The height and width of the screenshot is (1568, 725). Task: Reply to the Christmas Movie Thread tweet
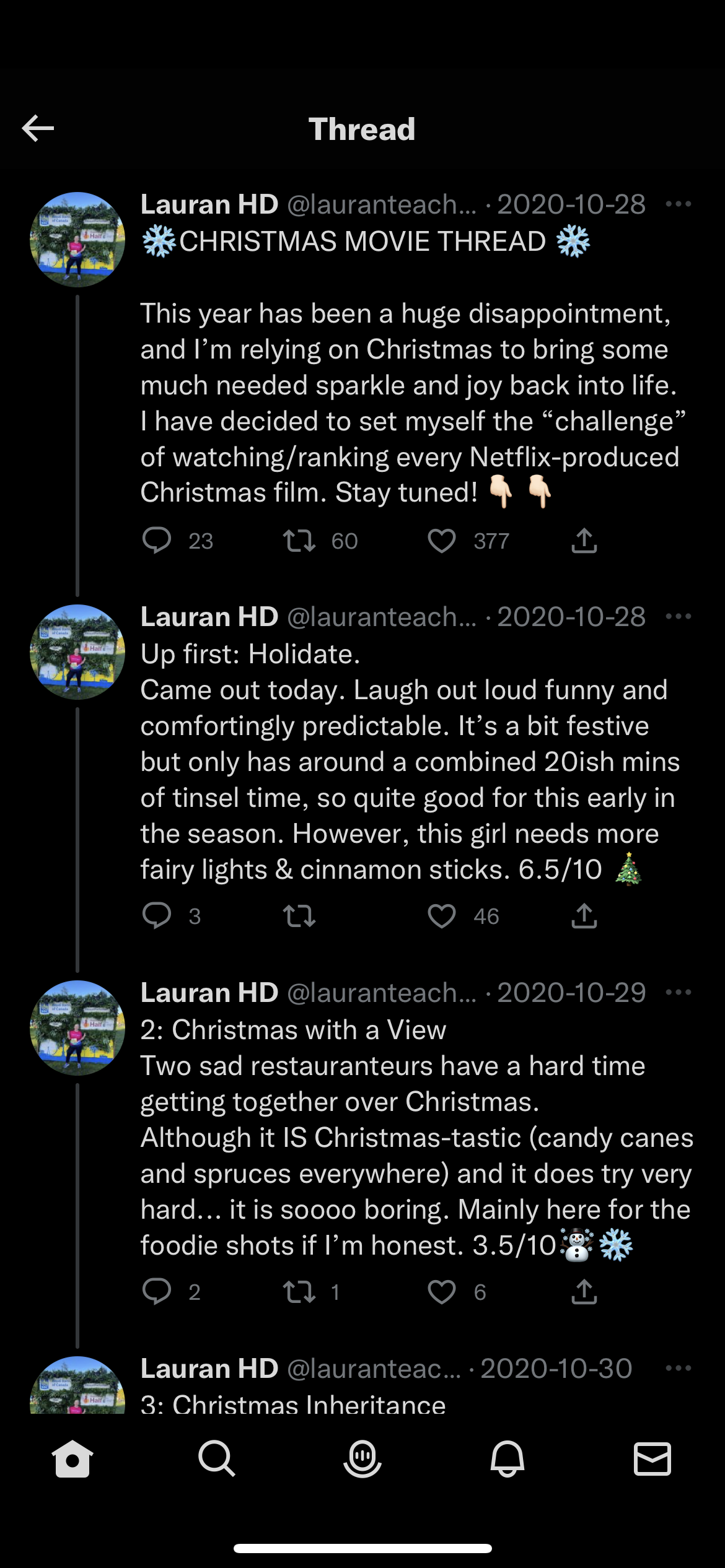coord(157,541)
